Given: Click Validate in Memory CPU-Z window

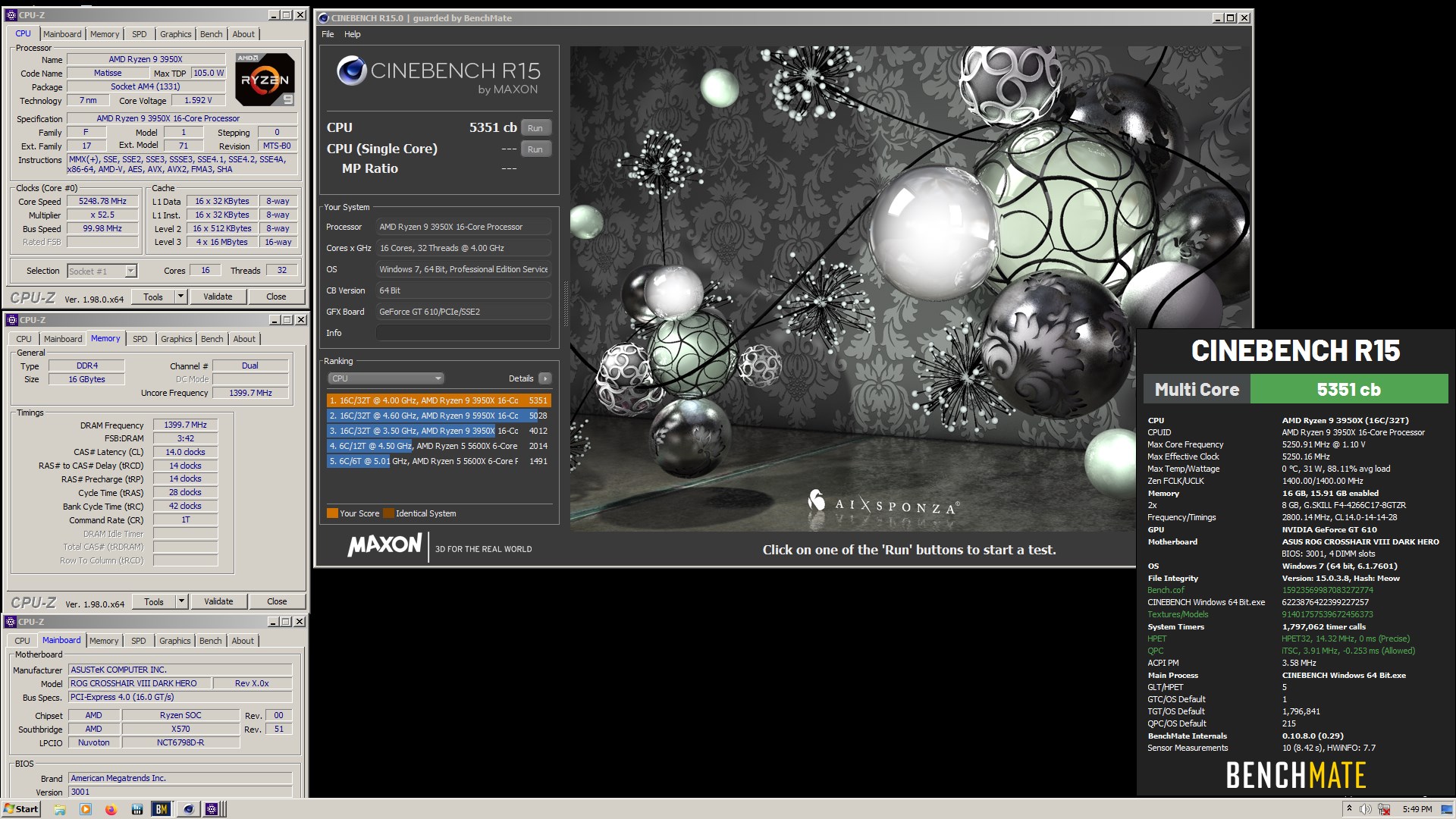Looking at the screenshot, I should 218,601.
